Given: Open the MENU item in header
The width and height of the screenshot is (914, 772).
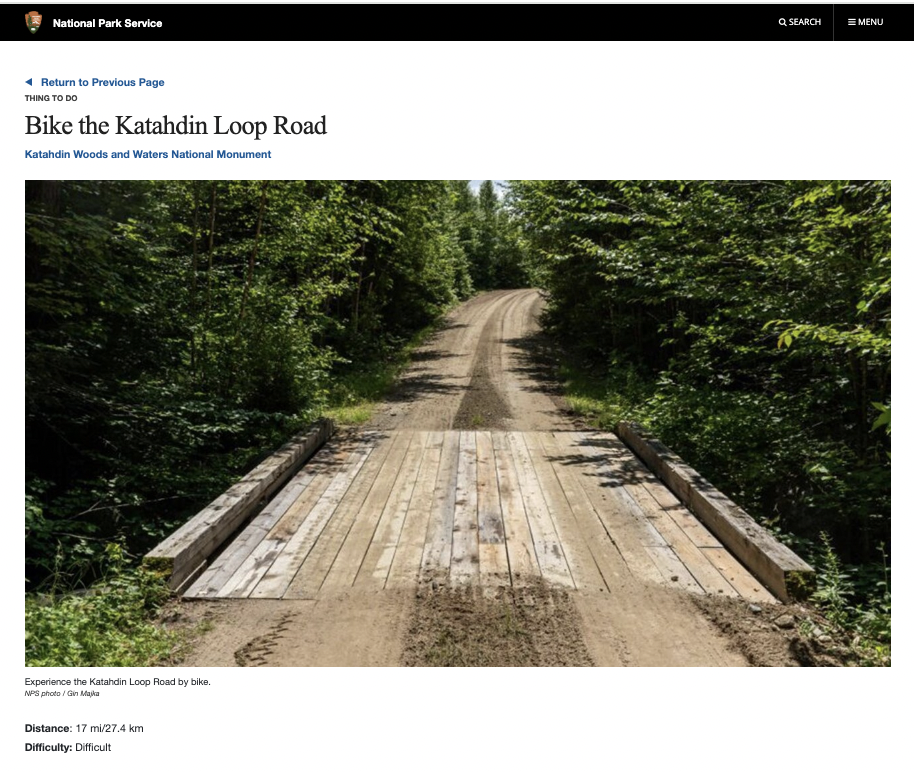Looking at the screenshot, I should click(x=870, y=22).
